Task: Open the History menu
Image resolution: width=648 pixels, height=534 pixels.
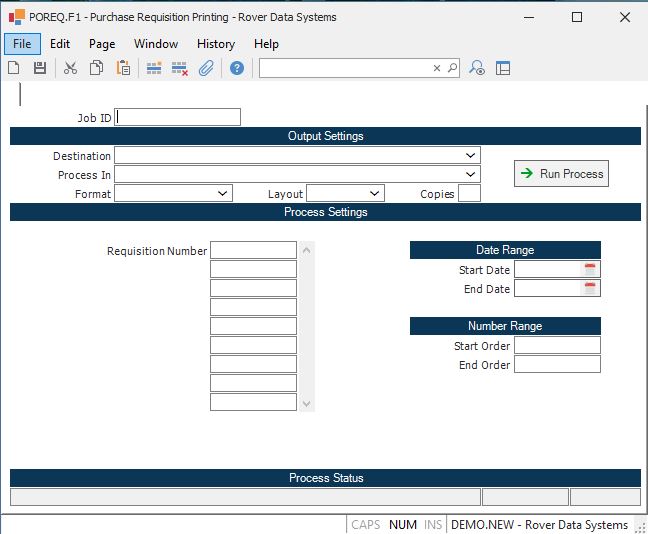Action: (x=215, y=44)
